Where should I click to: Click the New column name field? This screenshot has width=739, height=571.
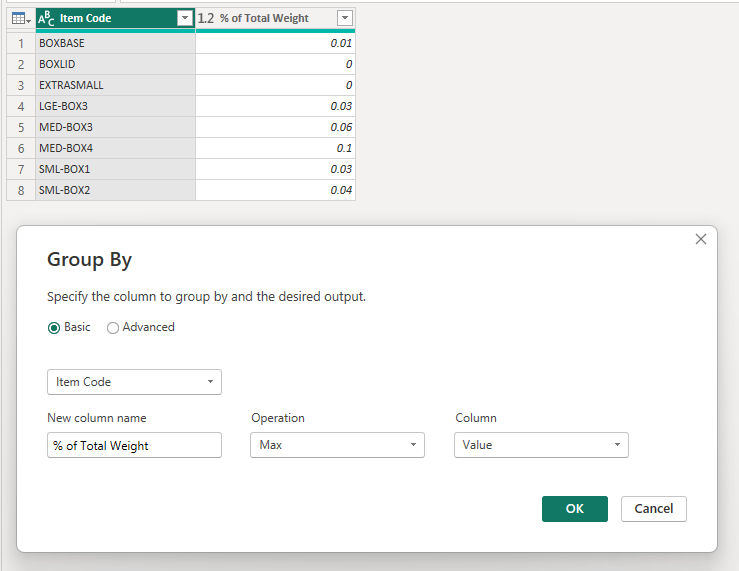point(134,445)
